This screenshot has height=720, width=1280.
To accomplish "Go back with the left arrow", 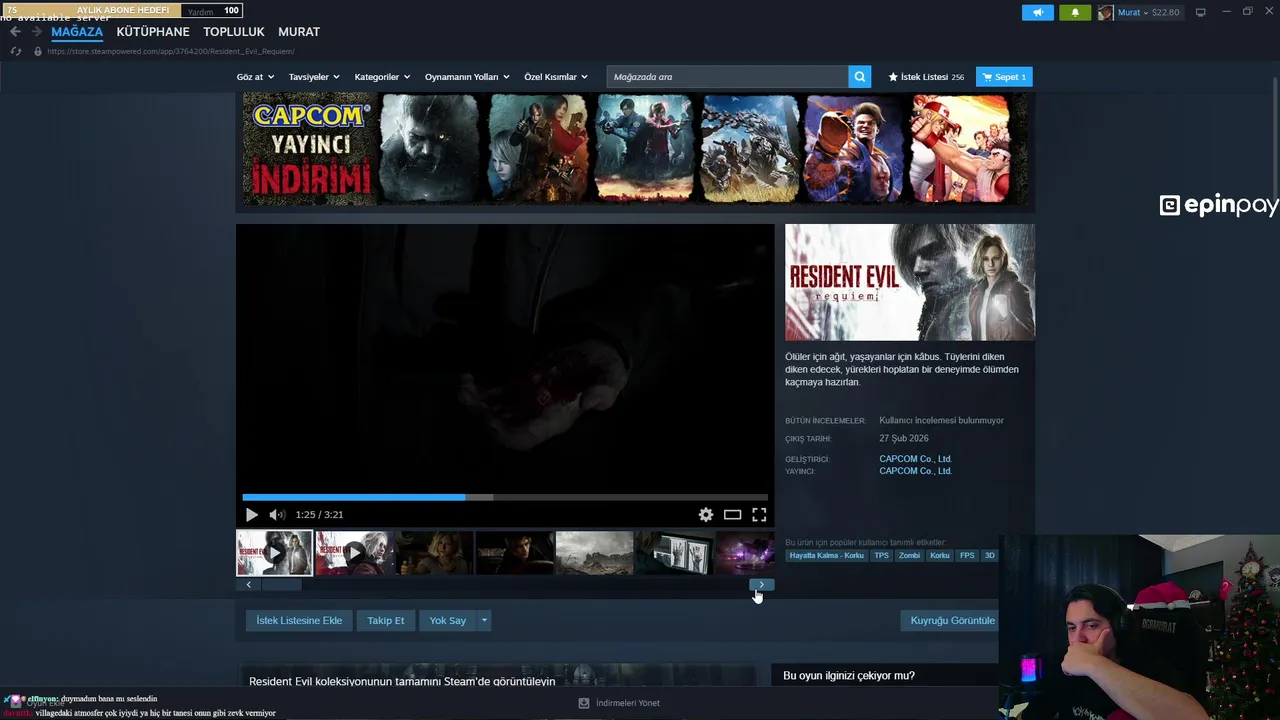I will [x=15, y=32].
